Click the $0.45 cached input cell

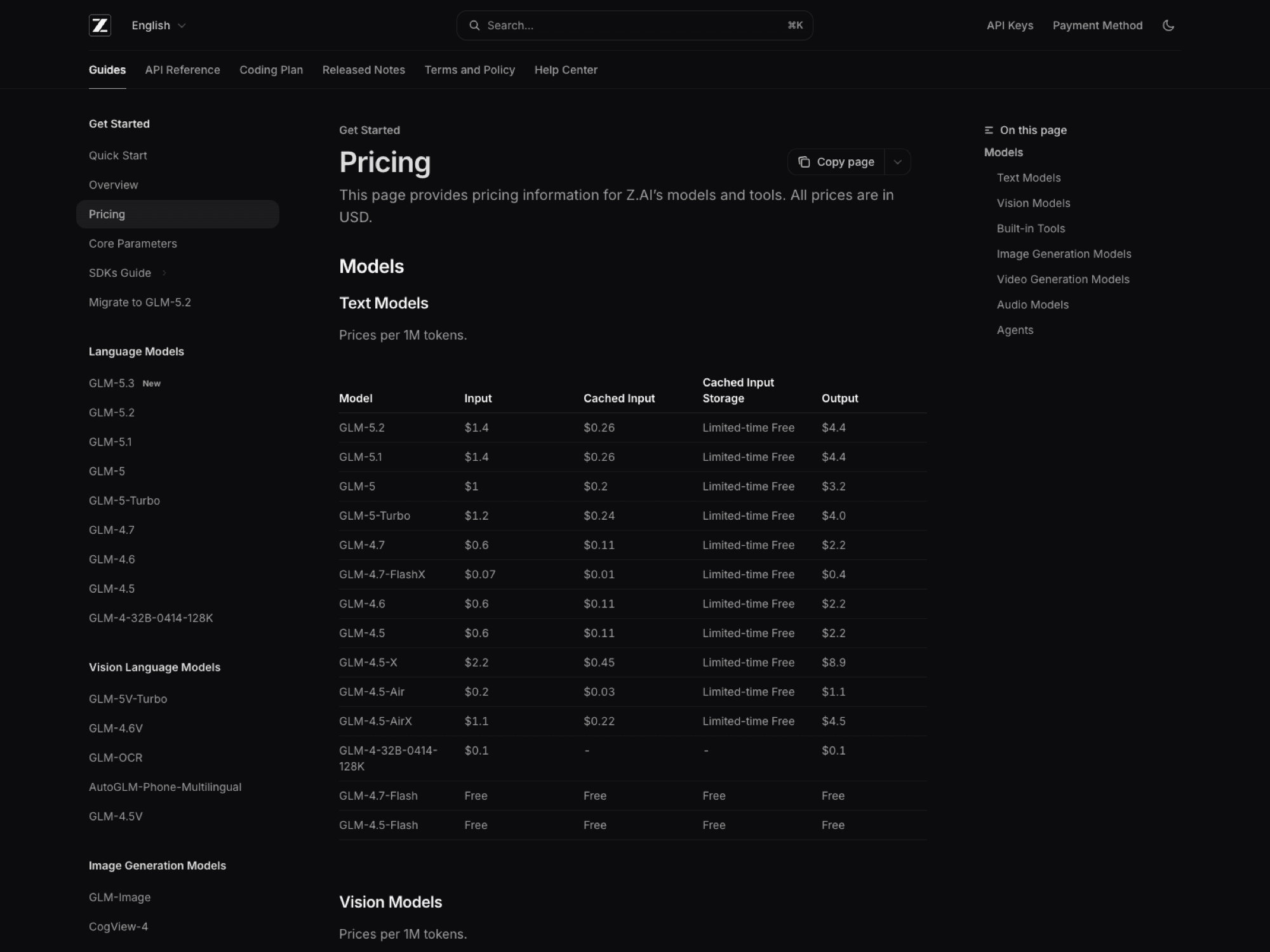point(599,663)
